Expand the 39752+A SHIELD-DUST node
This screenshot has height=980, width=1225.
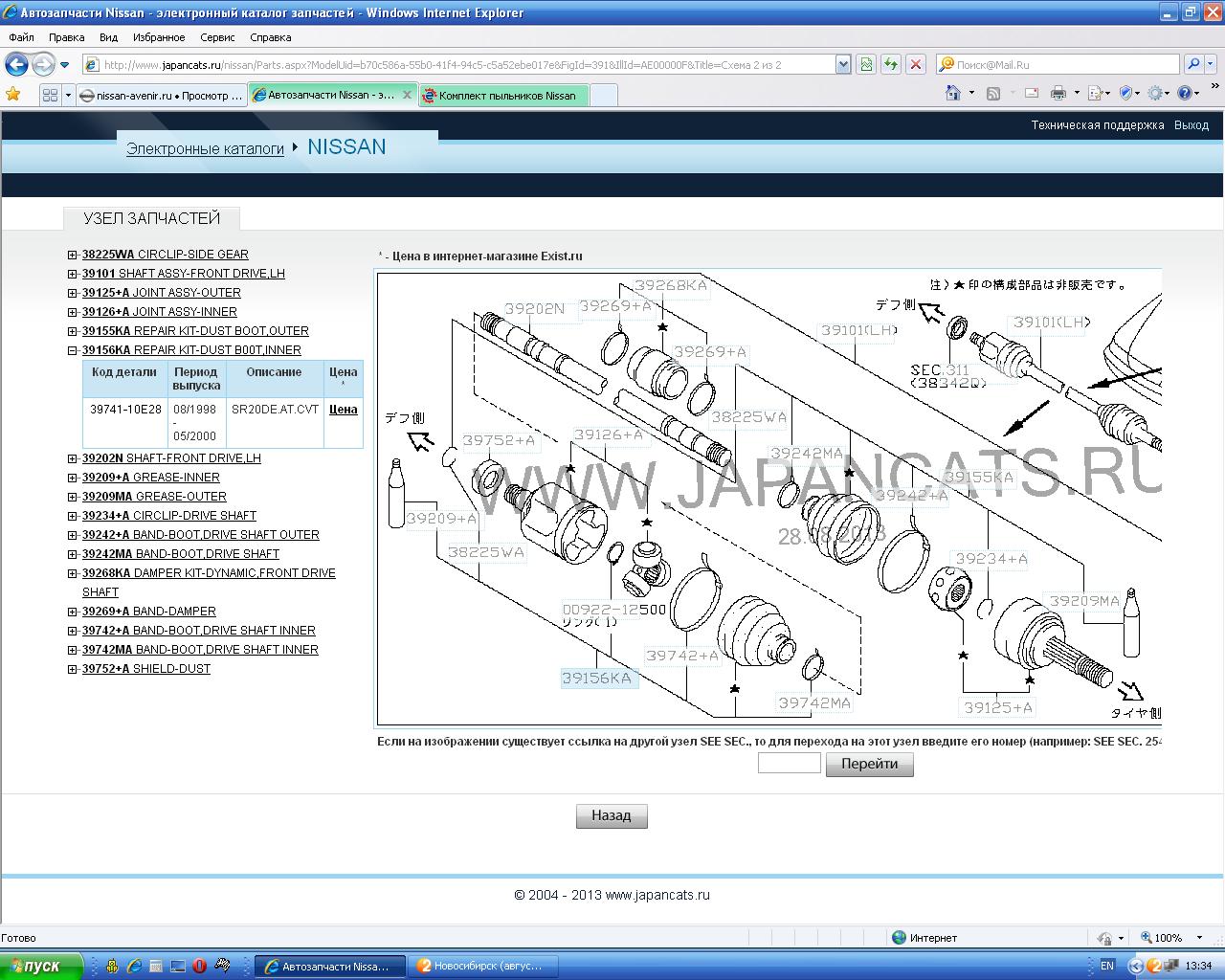click(73, 669)
